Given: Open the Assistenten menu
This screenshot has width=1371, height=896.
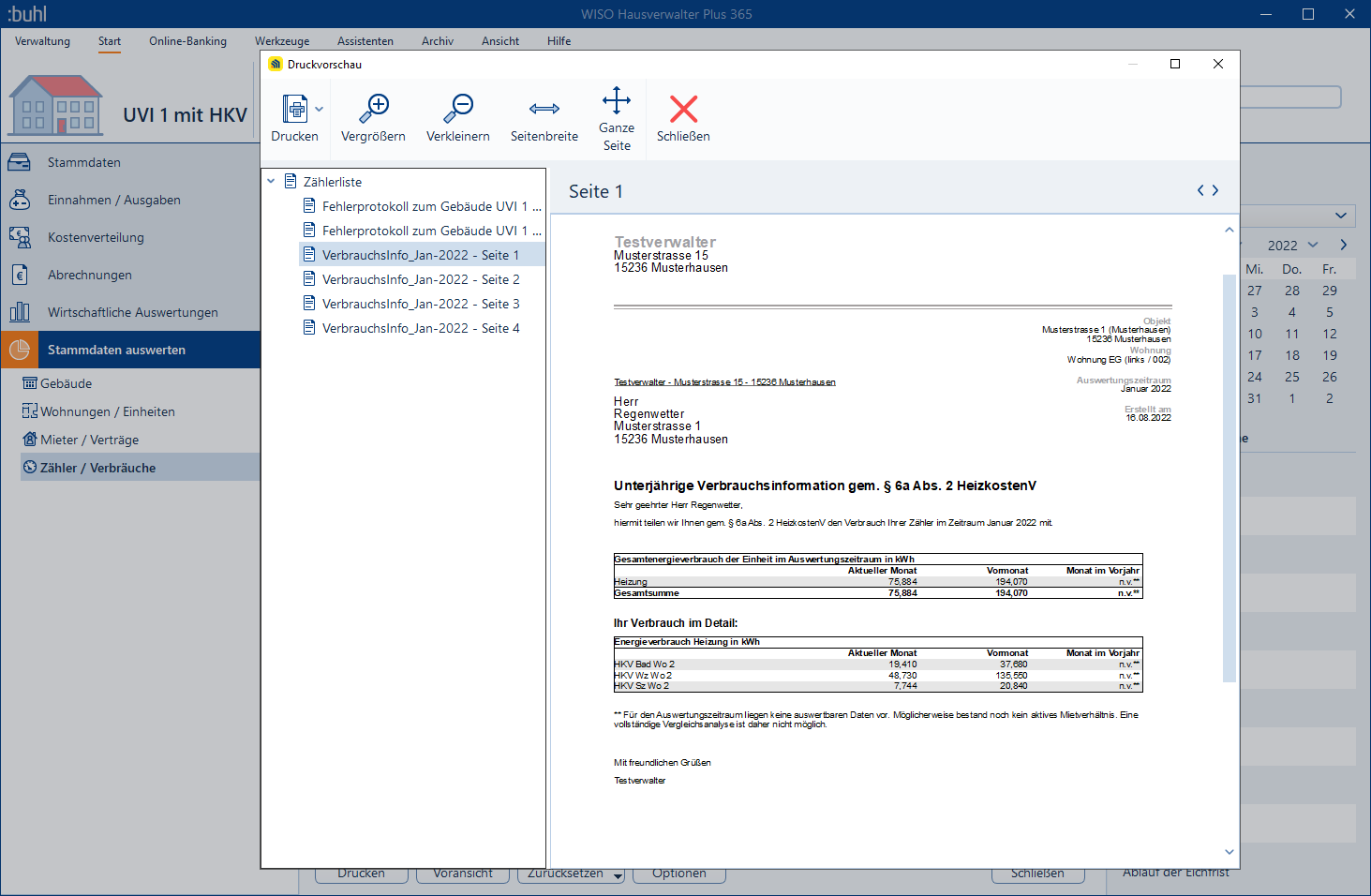Looking at the screenshot, I should click(x=365, y=41).
